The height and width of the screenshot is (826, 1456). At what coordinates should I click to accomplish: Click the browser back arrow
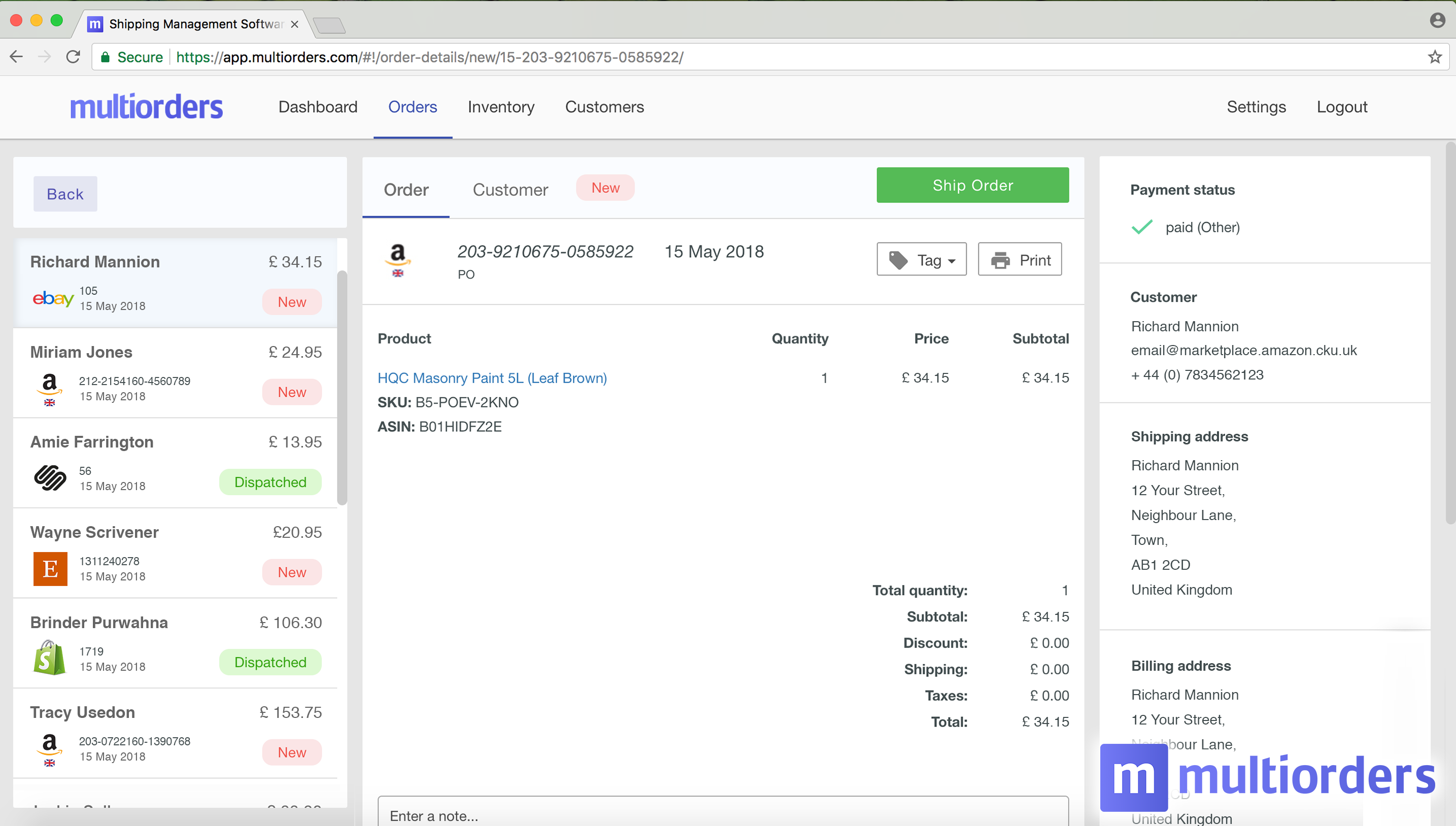click(x=16, y=57)
